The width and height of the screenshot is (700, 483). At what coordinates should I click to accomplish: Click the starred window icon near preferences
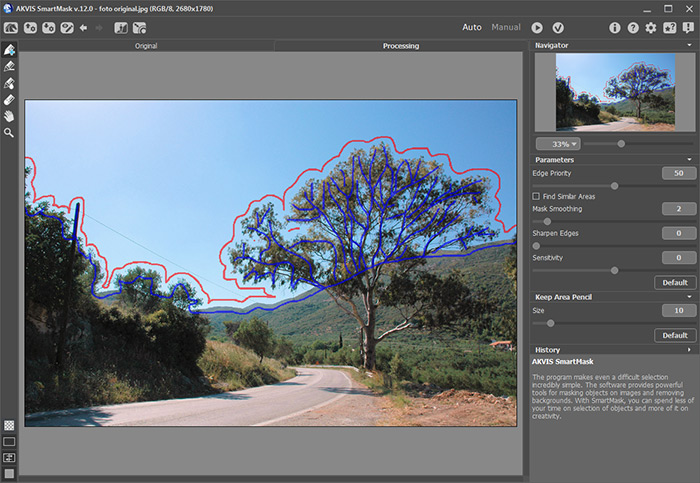[669, 28]
